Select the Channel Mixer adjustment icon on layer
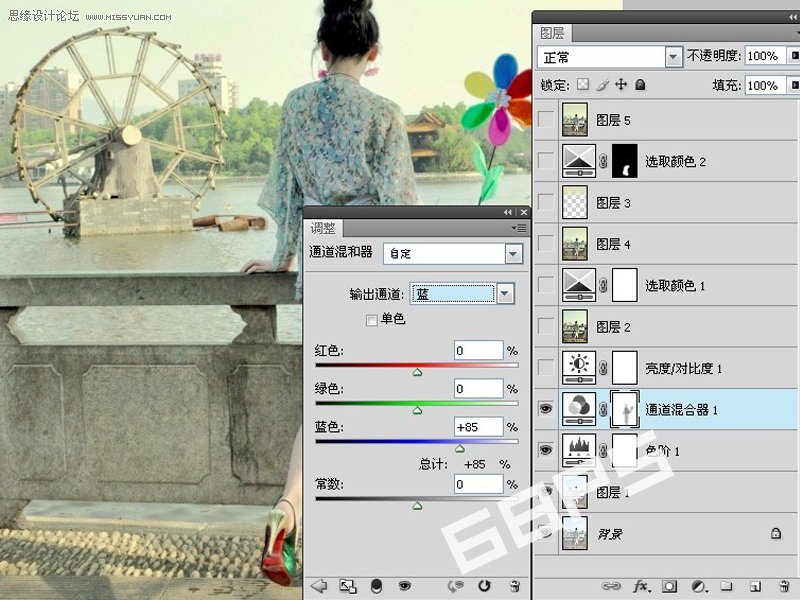The height and width of the screenshot is (600, 800). pyautogui.click(x=579, y=409)
